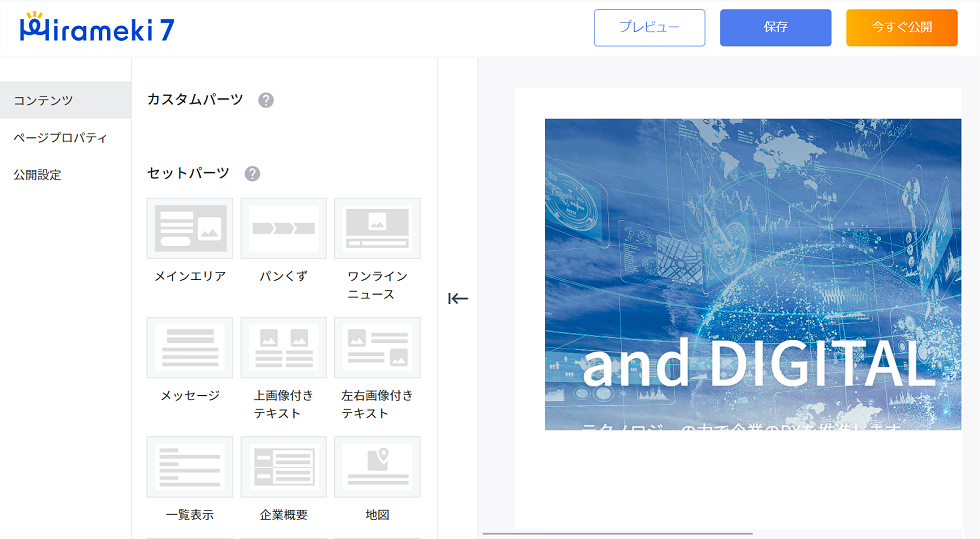Select the 上画像付きテキスト part icon
Screen dimensions: 980x539
click(x=283, y=347)
